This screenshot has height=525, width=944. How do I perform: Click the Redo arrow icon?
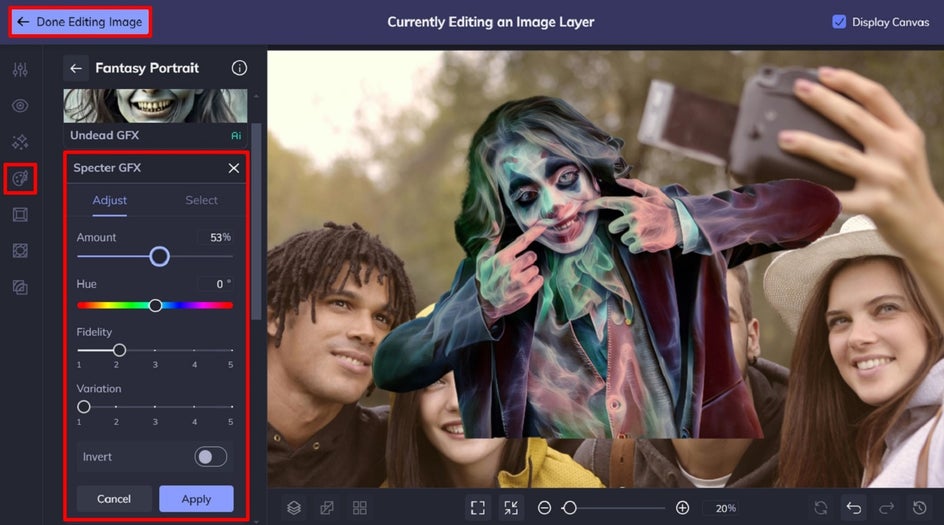pos(886,508)
